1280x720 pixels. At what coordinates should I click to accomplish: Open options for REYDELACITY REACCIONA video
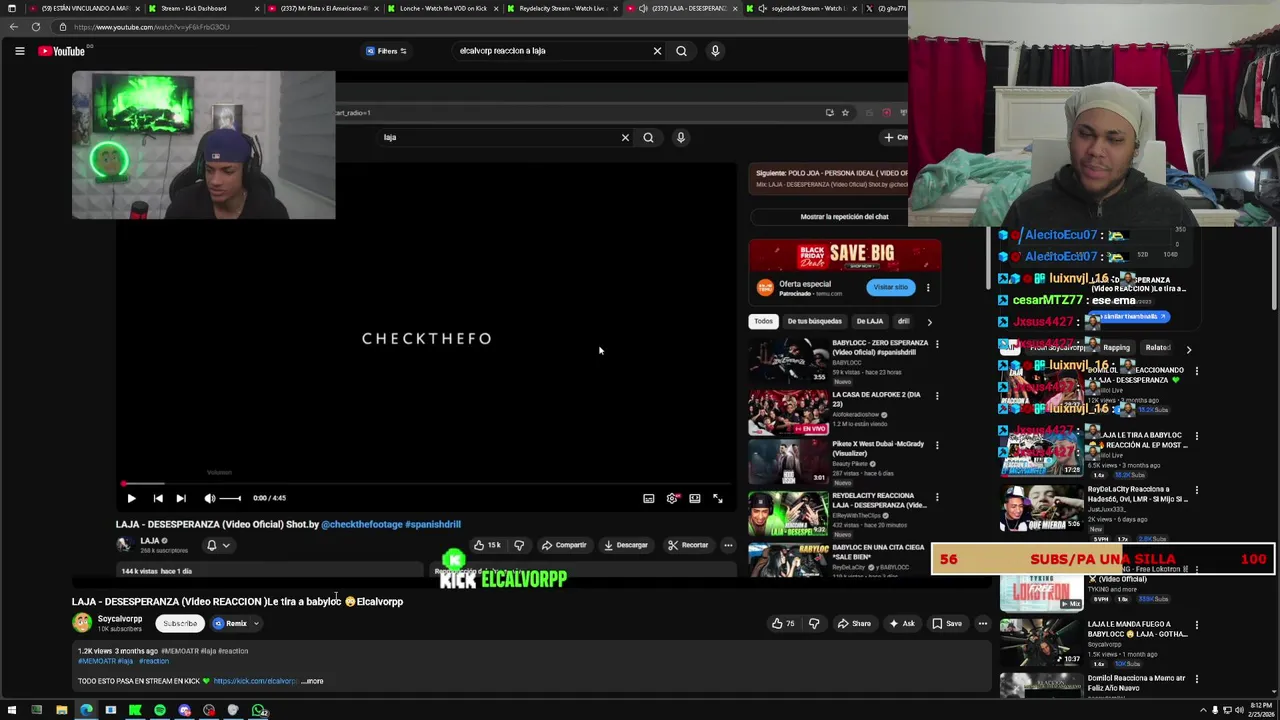(937, 498)
